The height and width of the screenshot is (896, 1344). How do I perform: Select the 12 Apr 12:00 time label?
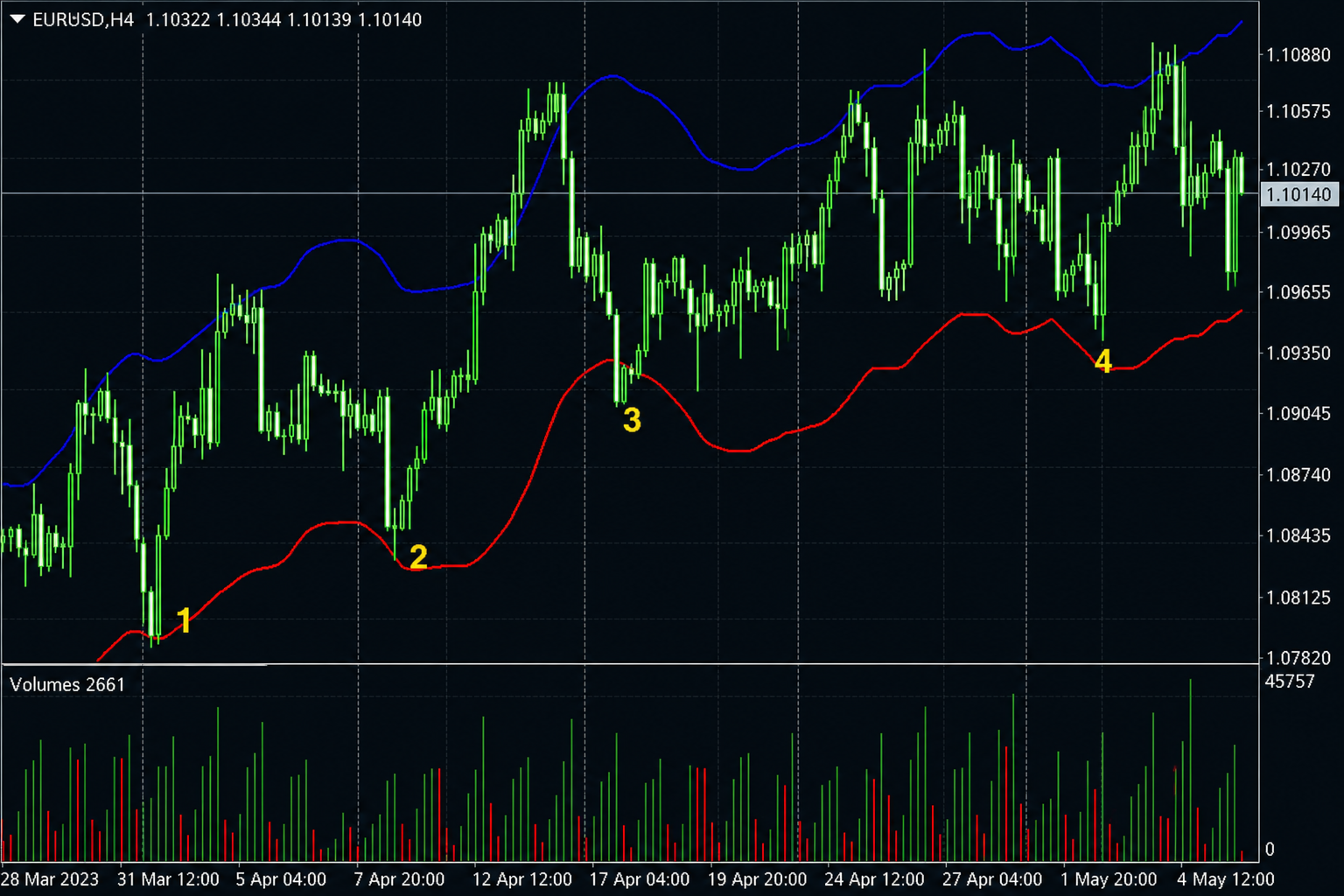pyautogui.click(x=522, y=879)
